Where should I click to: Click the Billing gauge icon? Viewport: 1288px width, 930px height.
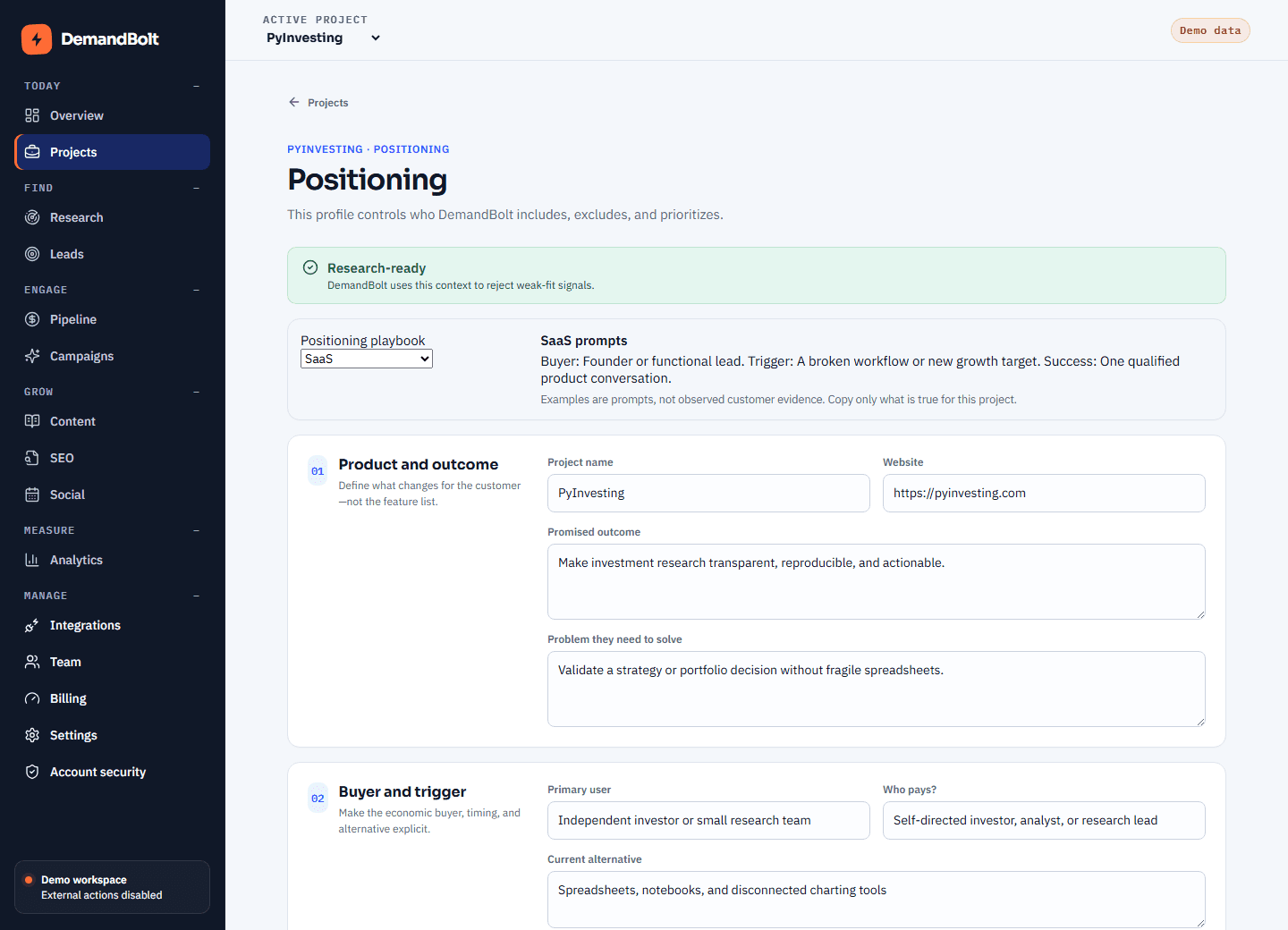point(32,698)
